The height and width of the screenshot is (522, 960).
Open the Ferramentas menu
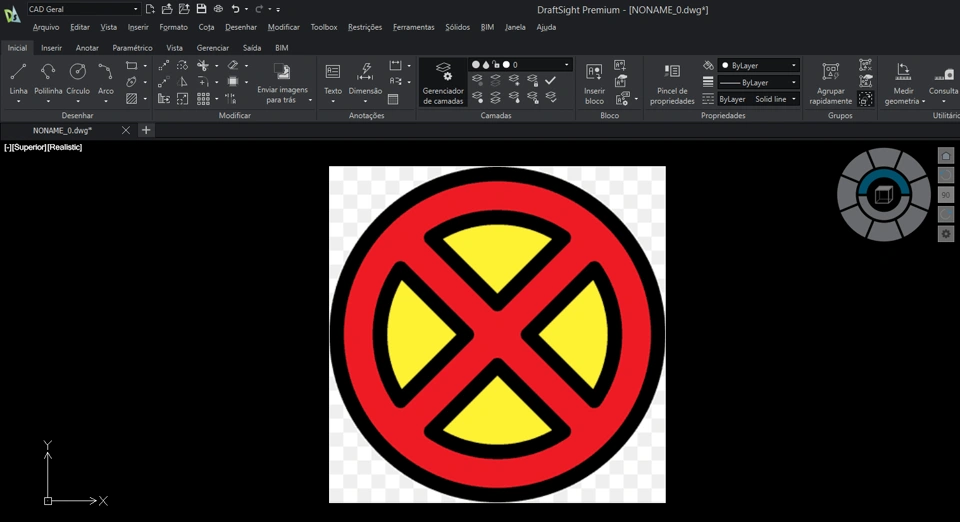[x=413, y=27]
